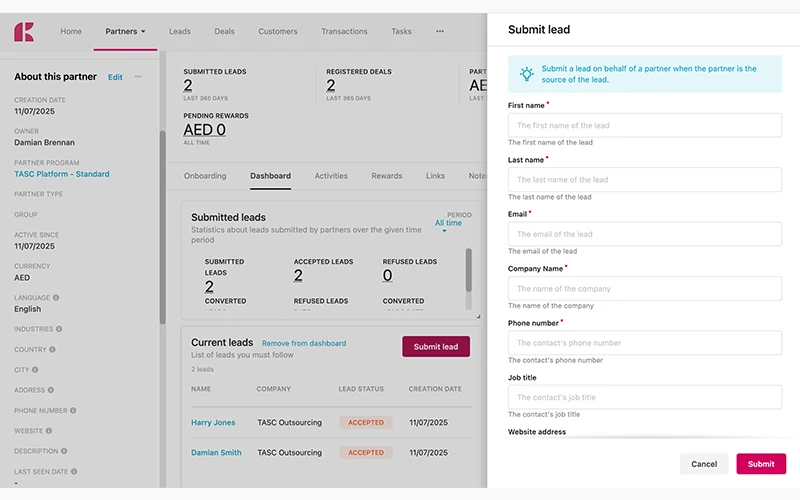Click Remove from dashboard link
Screen dimensions: 800x500
click(304, 344)
